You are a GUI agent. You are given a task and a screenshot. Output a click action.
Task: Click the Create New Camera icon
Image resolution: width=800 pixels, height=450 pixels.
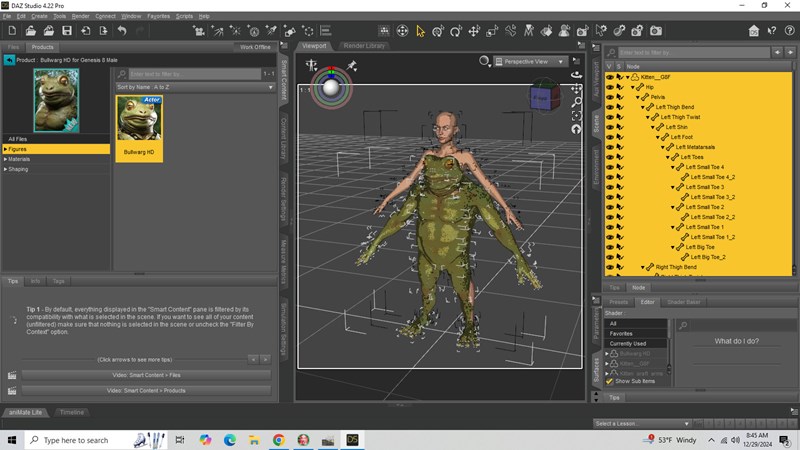pos(199,31)
